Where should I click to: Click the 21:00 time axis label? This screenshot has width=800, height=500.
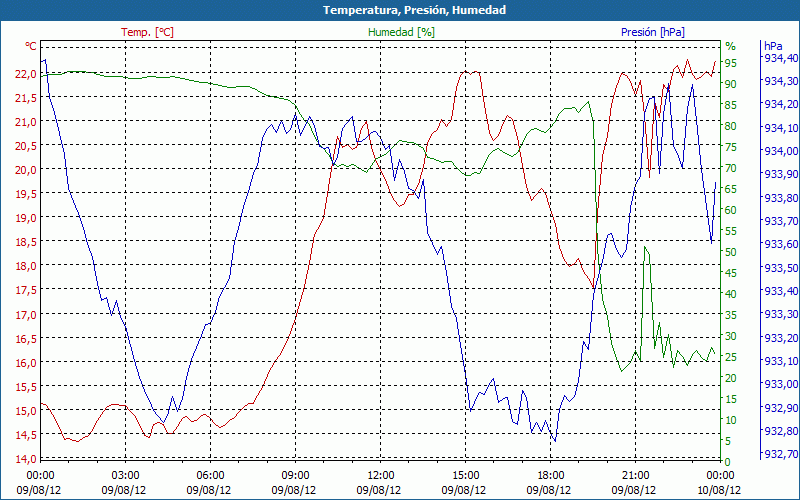pyautogui.click(x=635, y=476)
